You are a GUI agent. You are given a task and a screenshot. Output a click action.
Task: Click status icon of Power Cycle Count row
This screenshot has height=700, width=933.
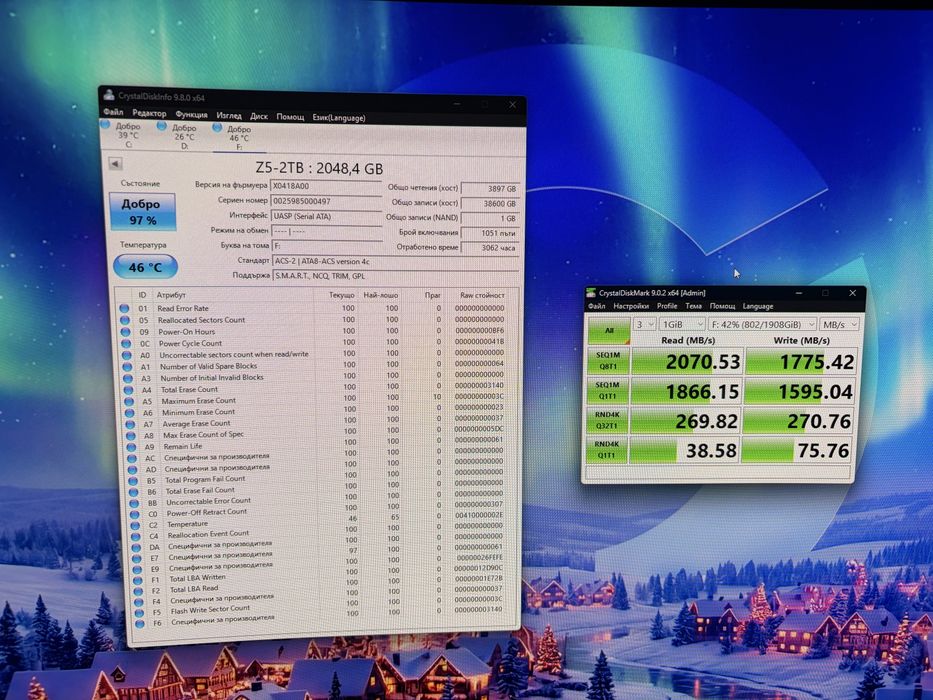click(x=126, y=343)
